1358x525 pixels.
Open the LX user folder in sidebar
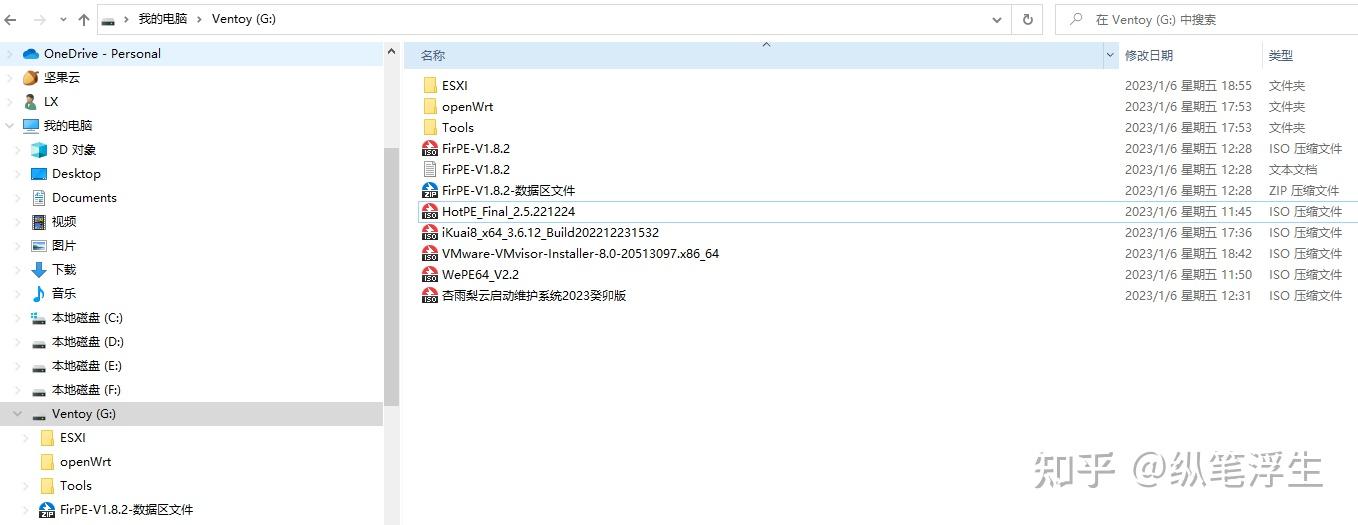pos(51,102)
